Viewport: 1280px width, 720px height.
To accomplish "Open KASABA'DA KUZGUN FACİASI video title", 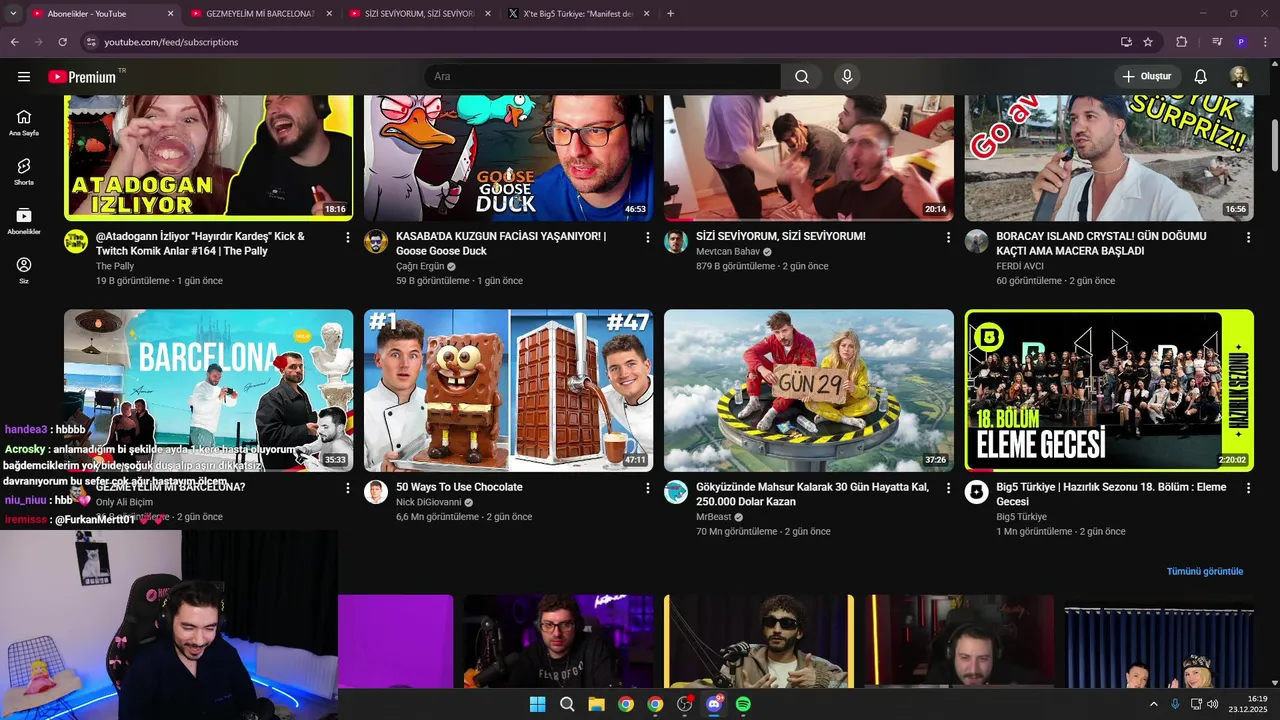I will 501,243.
